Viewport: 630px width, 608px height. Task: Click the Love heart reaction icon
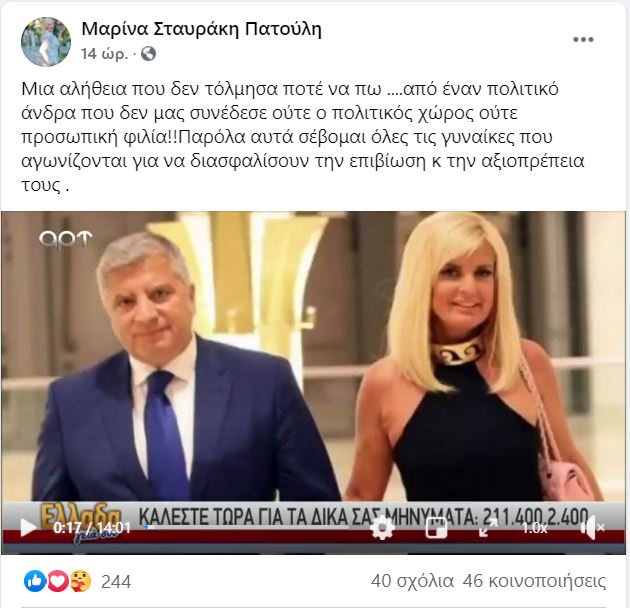(x=58, y=581)
